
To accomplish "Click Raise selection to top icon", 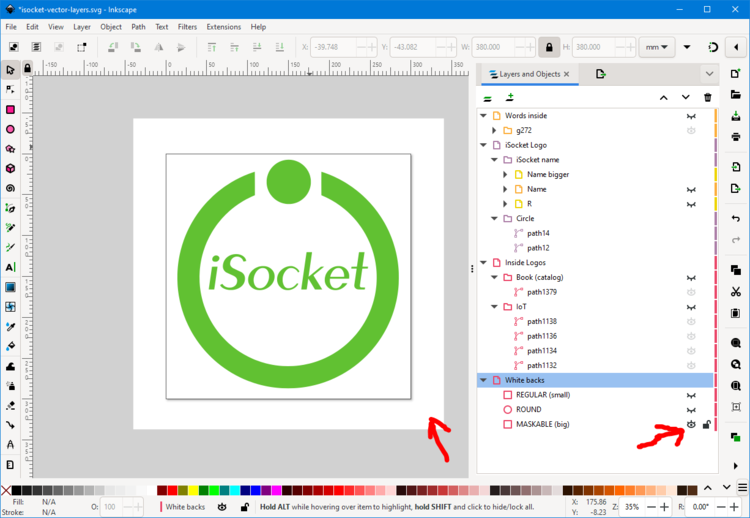I will 212,47.
